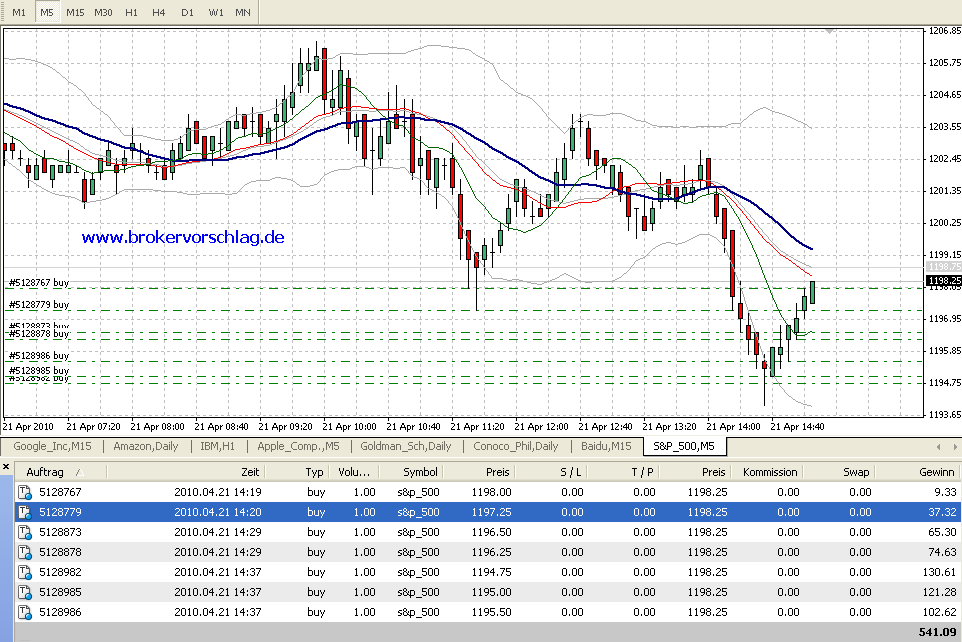
Task: Click the left scroll arrow in the tab bar
Action: (938, 447)
